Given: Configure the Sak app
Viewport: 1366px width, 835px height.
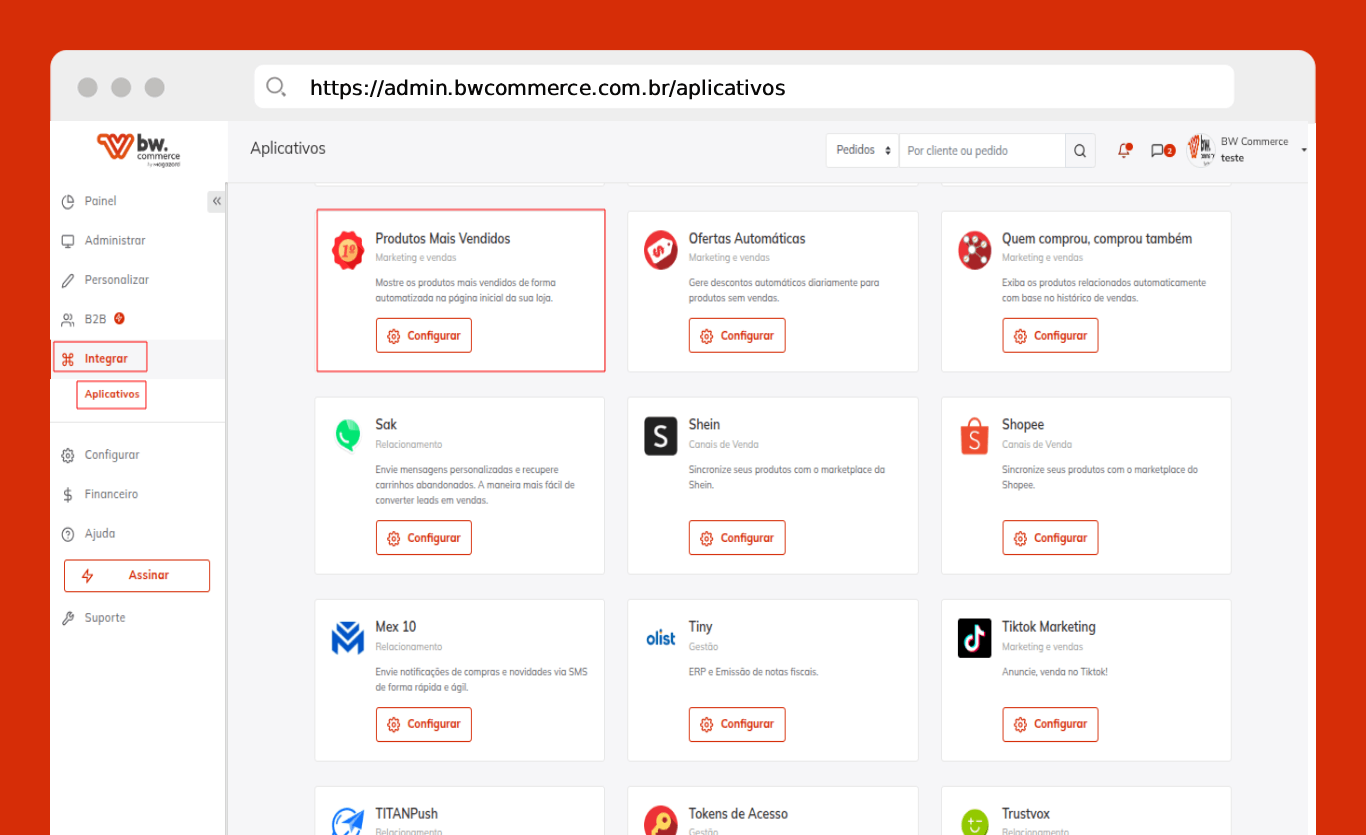Looking at the screenshot, I should pyautogui.click(x=424, y=538).
